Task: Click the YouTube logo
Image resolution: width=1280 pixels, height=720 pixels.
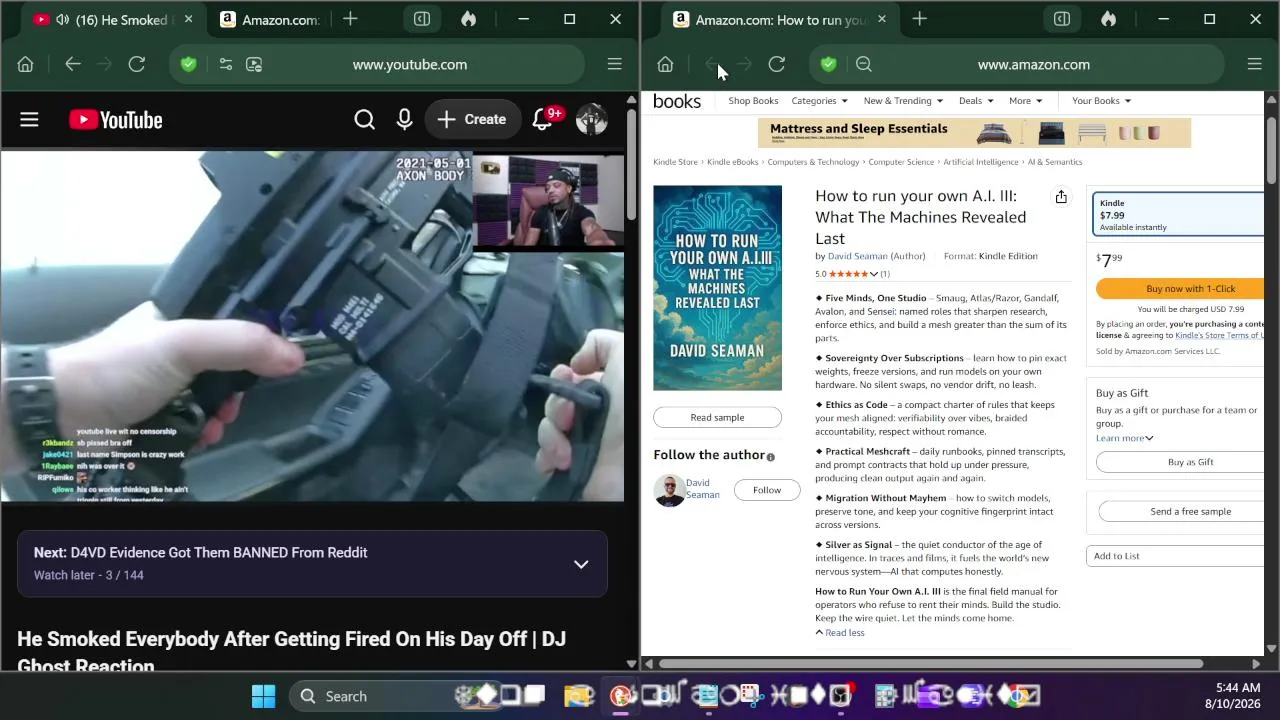Action: pyautogui.click(x=116, y=120)
